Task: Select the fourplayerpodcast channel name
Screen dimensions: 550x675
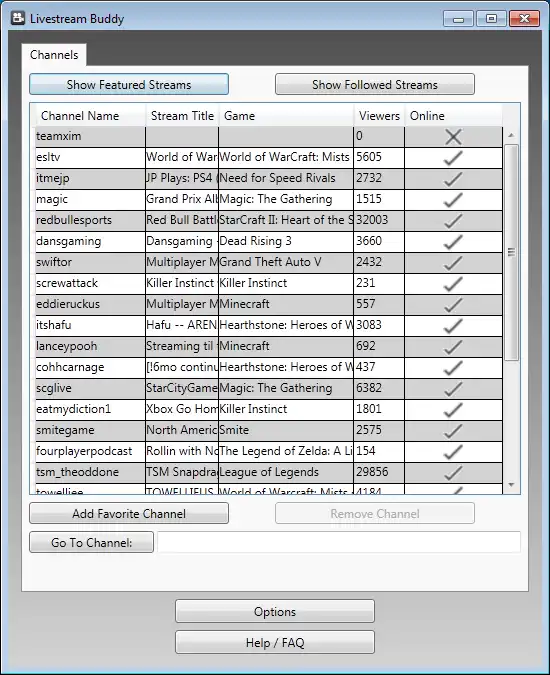Action: click(x=84, y=451)
